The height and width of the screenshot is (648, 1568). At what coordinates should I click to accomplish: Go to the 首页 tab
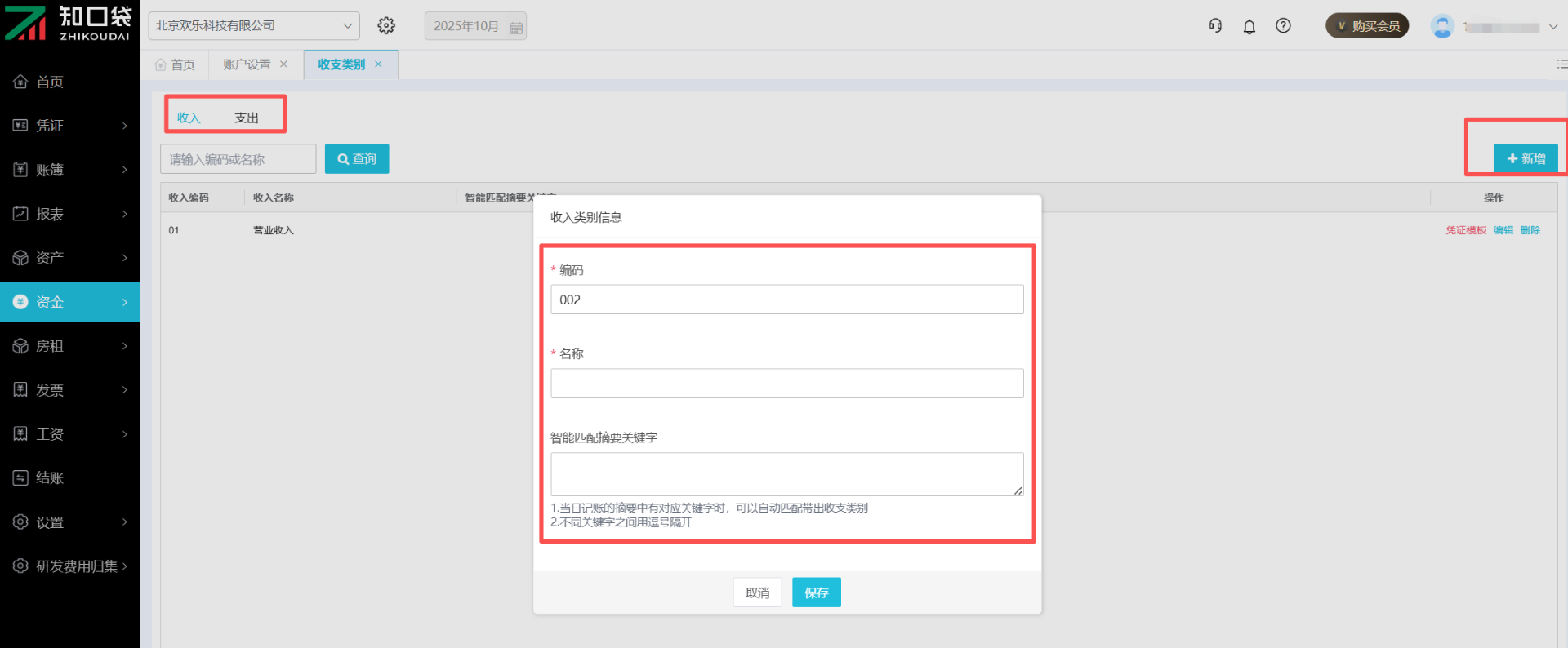click(x=175, y=64)
